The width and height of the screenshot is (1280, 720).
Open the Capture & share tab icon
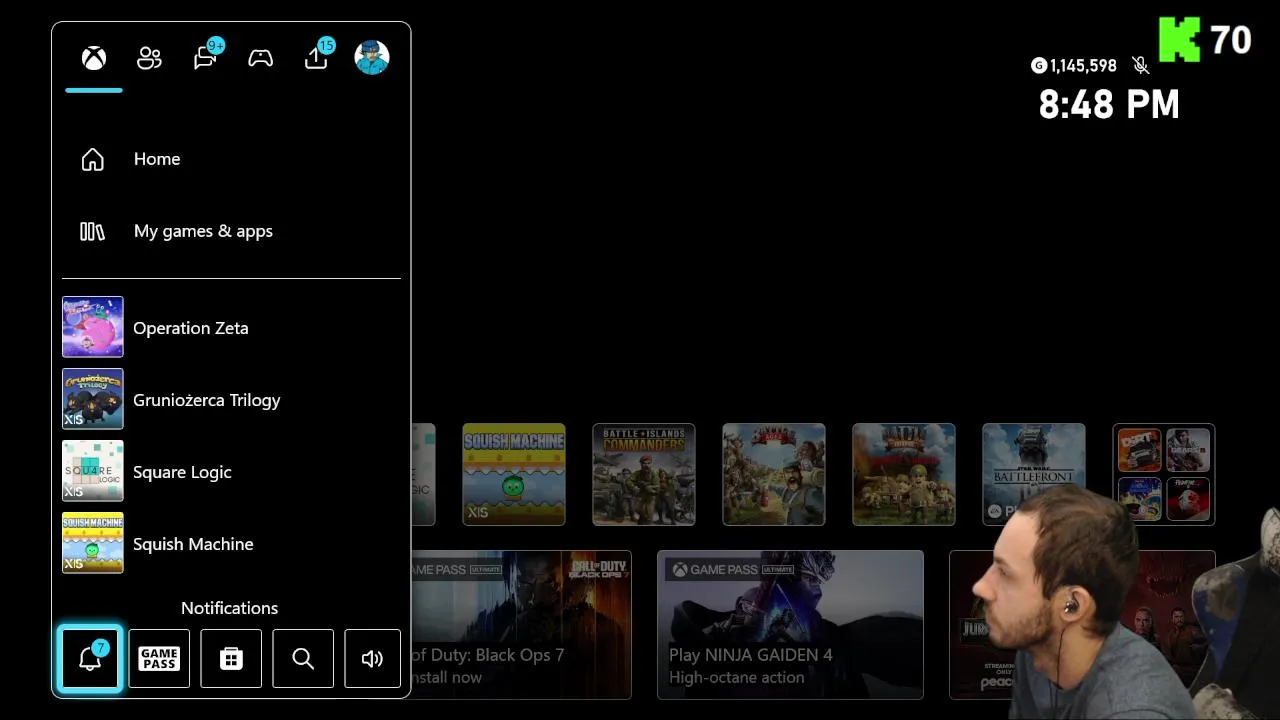[317, 57]
